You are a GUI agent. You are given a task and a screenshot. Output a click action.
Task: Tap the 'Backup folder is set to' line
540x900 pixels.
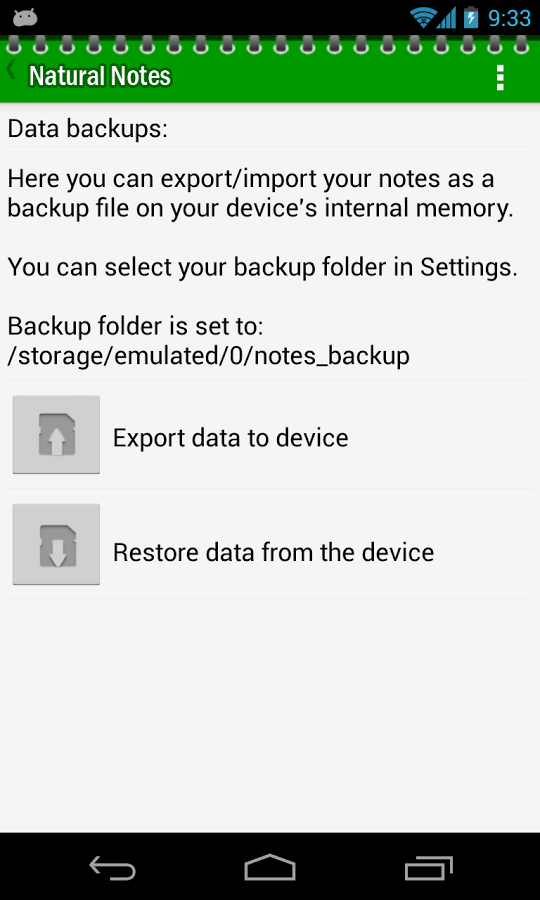click(135, 327)
